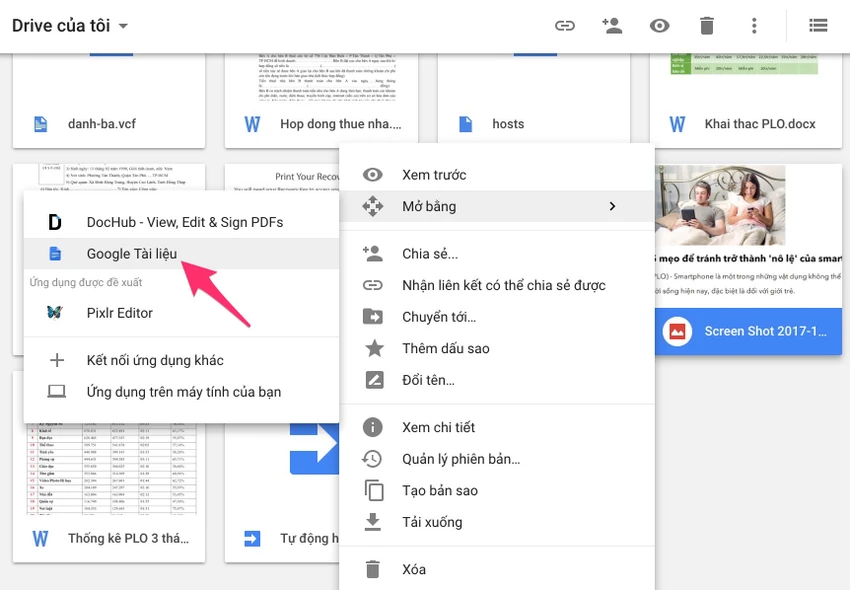The height and width of the screenshot is (590, 850).
Task: Click the share person-plus icon in toolbar
Action: pos(612,25)
